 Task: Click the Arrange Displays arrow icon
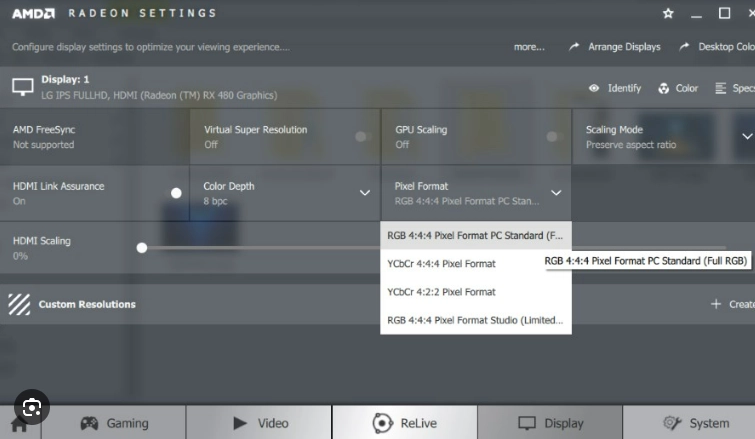point(573,47)
